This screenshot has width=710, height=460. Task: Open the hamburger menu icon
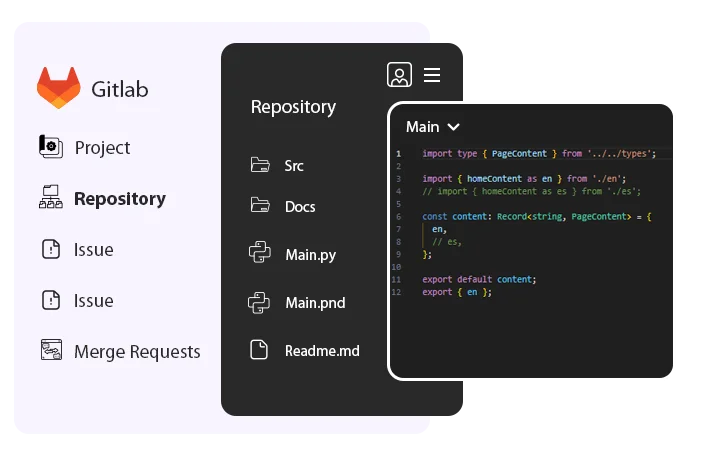point(432,75)
